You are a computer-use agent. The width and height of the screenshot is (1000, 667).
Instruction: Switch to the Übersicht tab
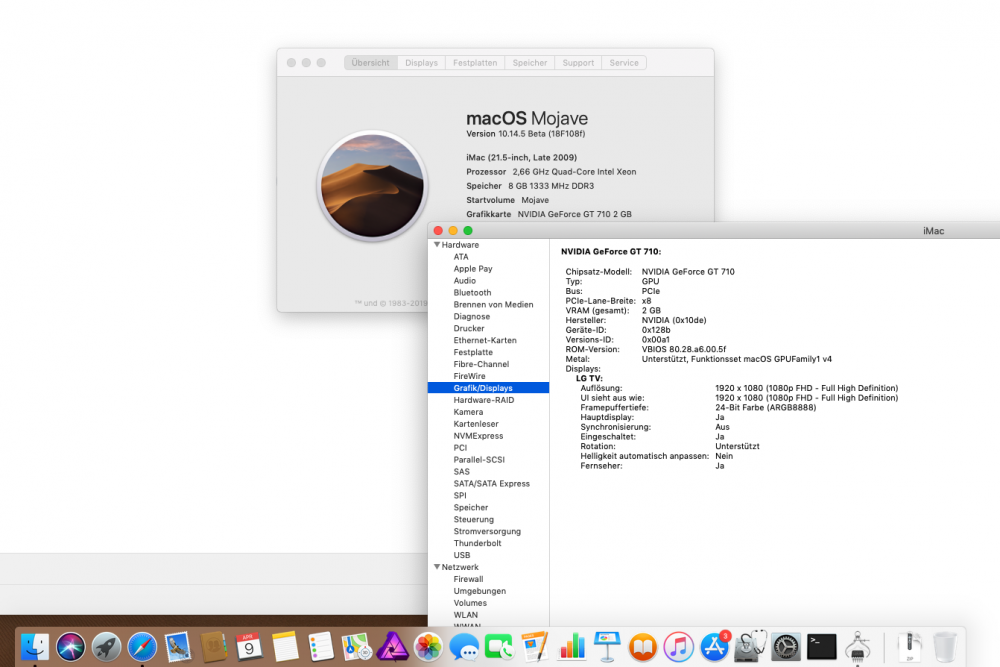pos(370,62)
